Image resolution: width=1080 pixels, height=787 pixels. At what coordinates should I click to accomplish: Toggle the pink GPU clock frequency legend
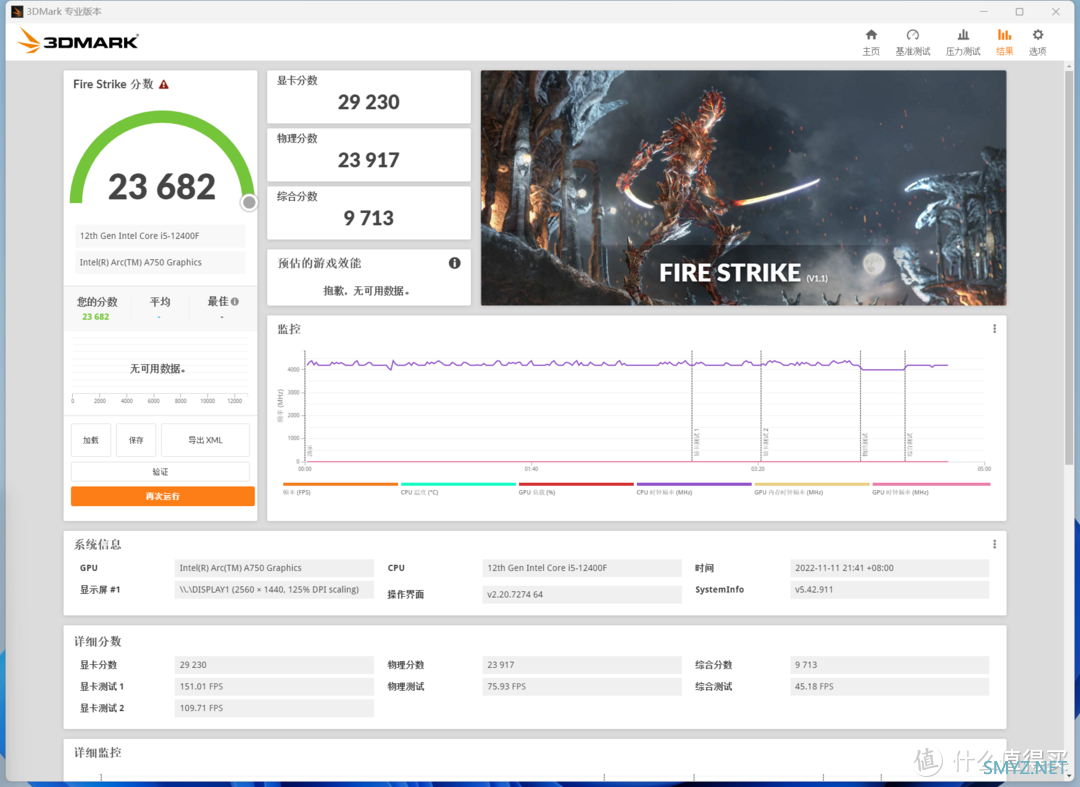click(931, 489)
